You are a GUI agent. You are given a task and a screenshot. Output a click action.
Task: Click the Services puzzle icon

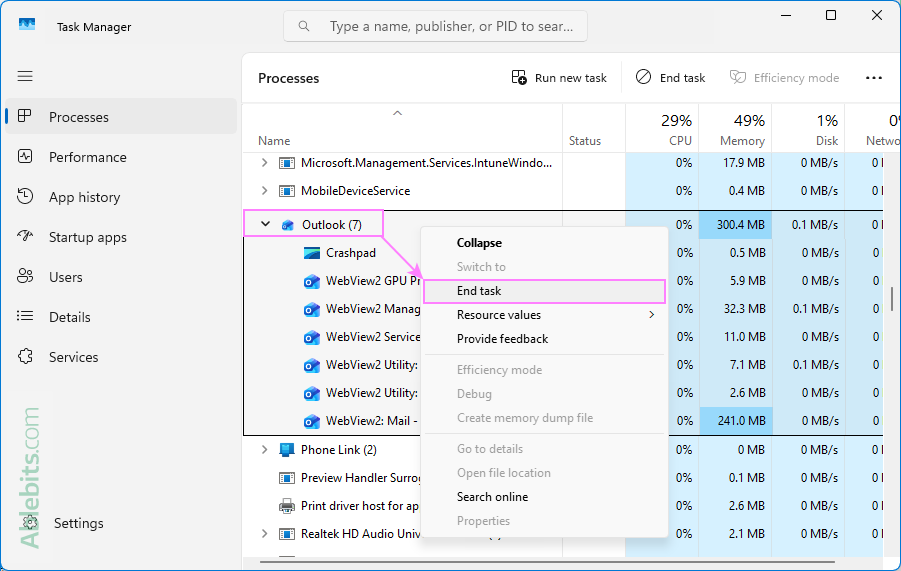[x=25, y=356]
